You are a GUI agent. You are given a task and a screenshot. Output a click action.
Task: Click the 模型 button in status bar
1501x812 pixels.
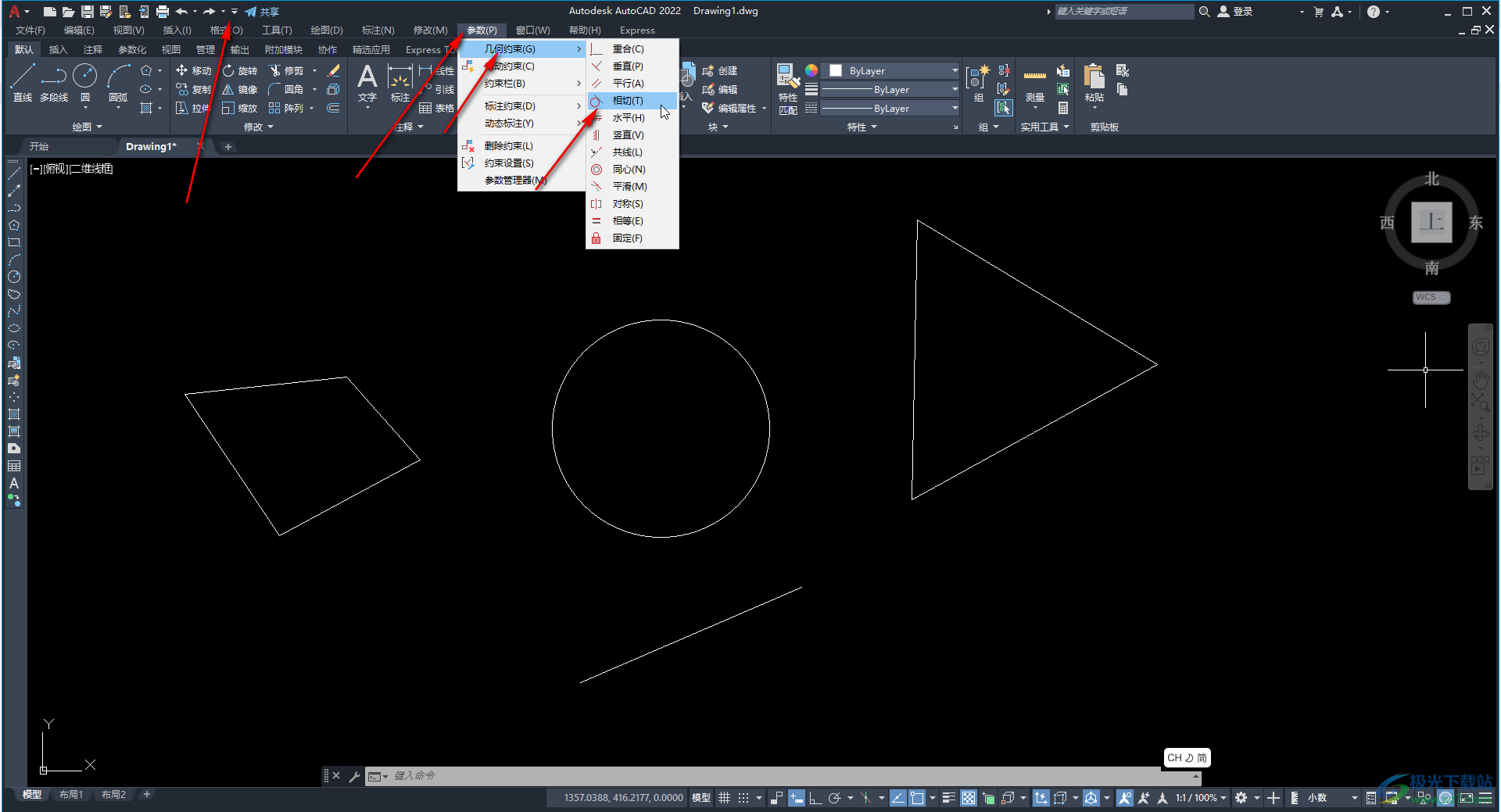coord(701,798)
